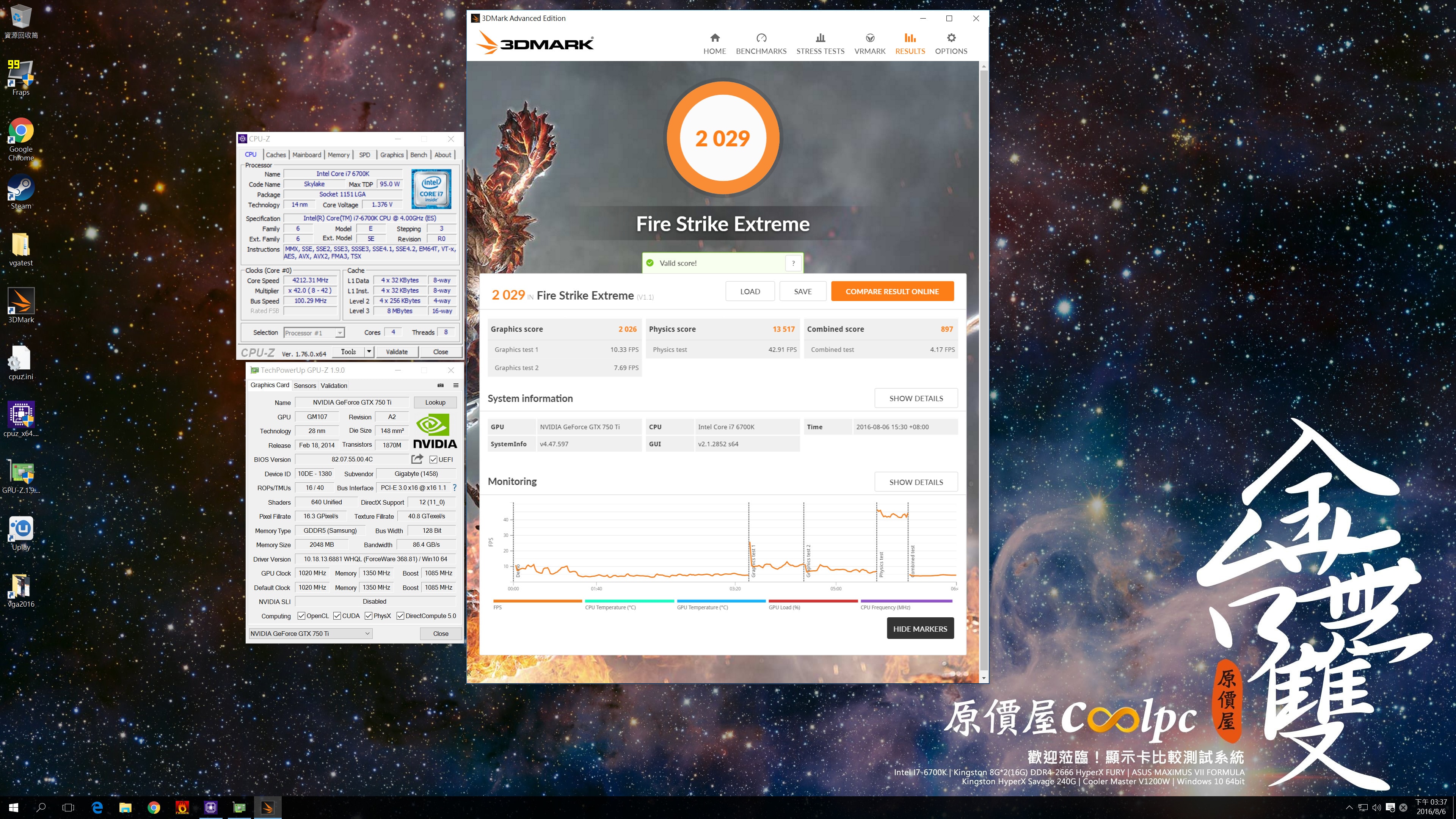Image resolution: width=1456 pixels, height=819 pixels.
Task: Select 3DMark desktop shortcut
Action: [21, 306]
